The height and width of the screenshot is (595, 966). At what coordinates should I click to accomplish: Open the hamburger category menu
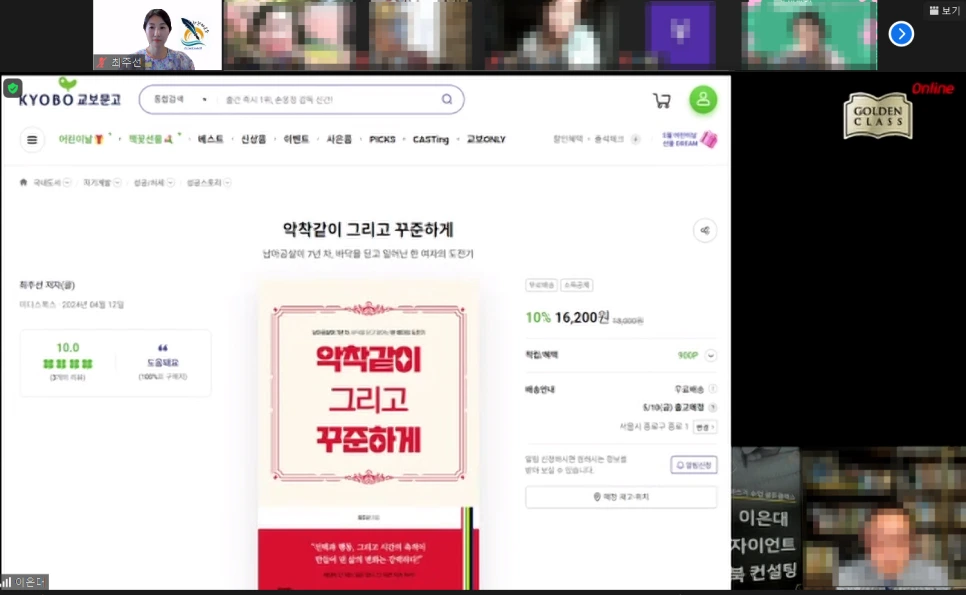(32, 140)
